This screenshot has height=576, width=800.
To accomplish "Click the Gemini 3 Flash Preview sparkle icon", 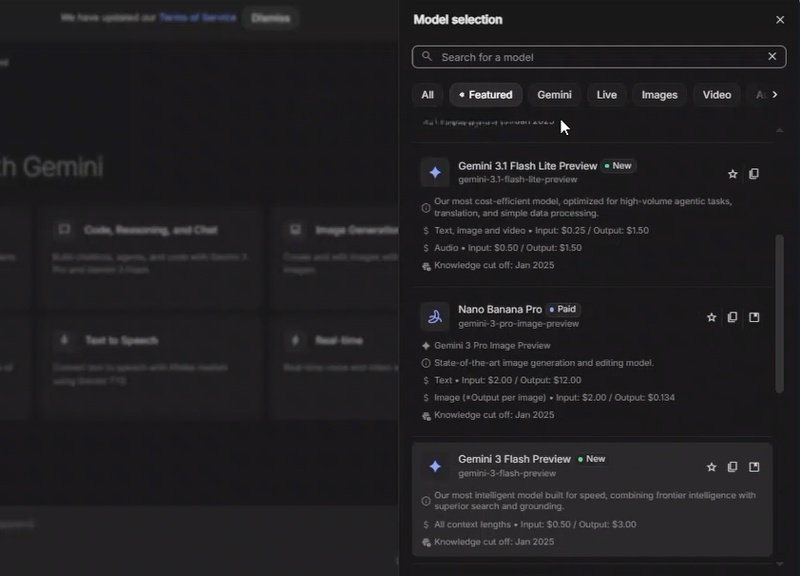I will (435, 466).
